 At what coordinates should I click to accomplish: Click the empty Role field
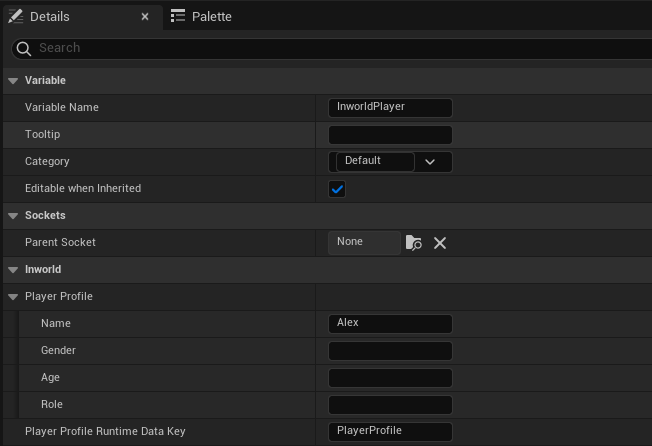(390, 405)
